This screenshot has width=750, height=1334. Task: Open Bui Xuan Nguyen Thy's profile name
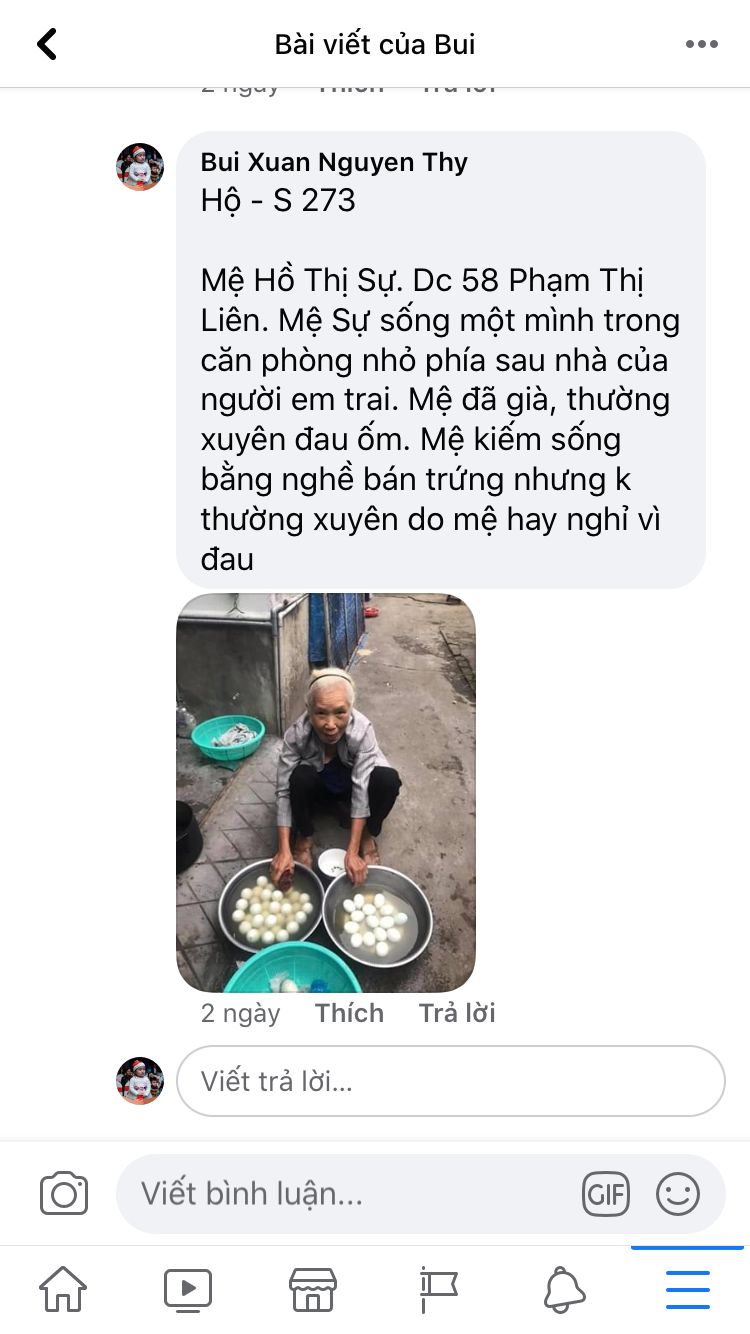(334, 162)
